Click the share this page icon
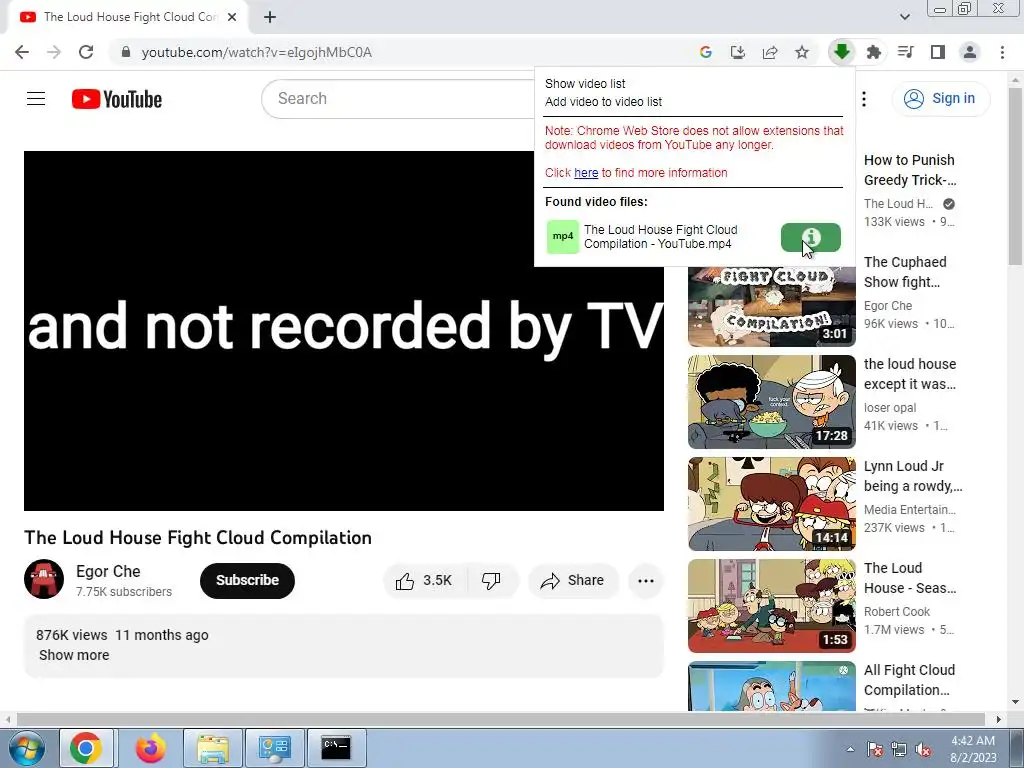Screen dimensions: 1024x768 point(770,52)
